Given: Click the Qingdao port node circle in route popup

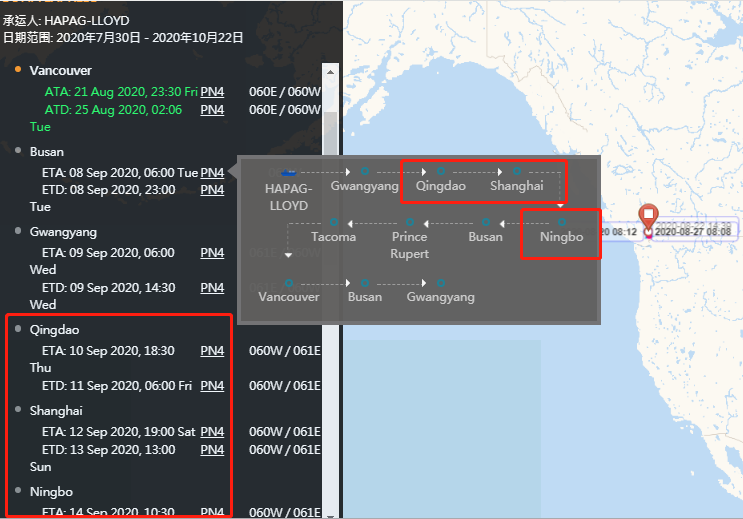Looking at the screenshot, I should pos(440,172).
